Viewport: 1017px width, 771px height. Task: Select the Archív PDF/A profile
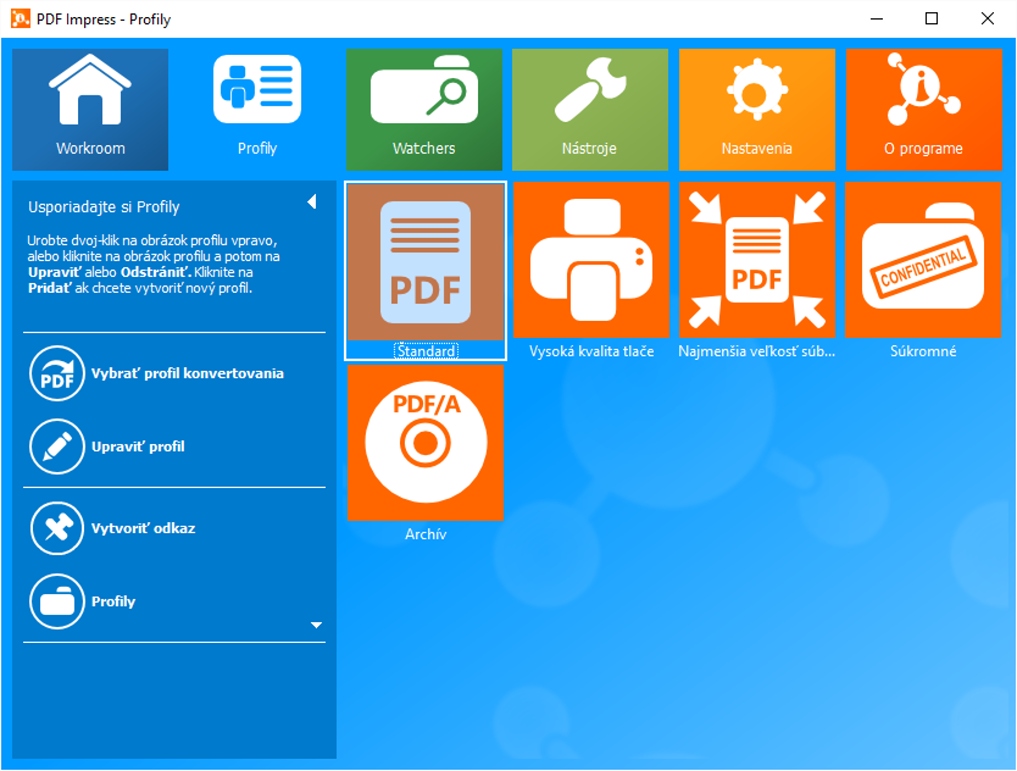pos(425,442)
